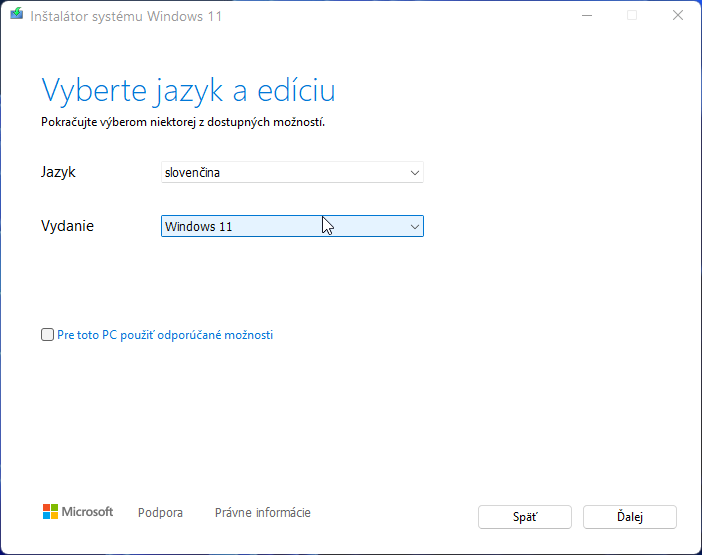Image resolution: width=702 pixels, height=555 pixels.
Task: Close the Windows 11 installer window
Action: pyautogui.click(x=678, y=16)
